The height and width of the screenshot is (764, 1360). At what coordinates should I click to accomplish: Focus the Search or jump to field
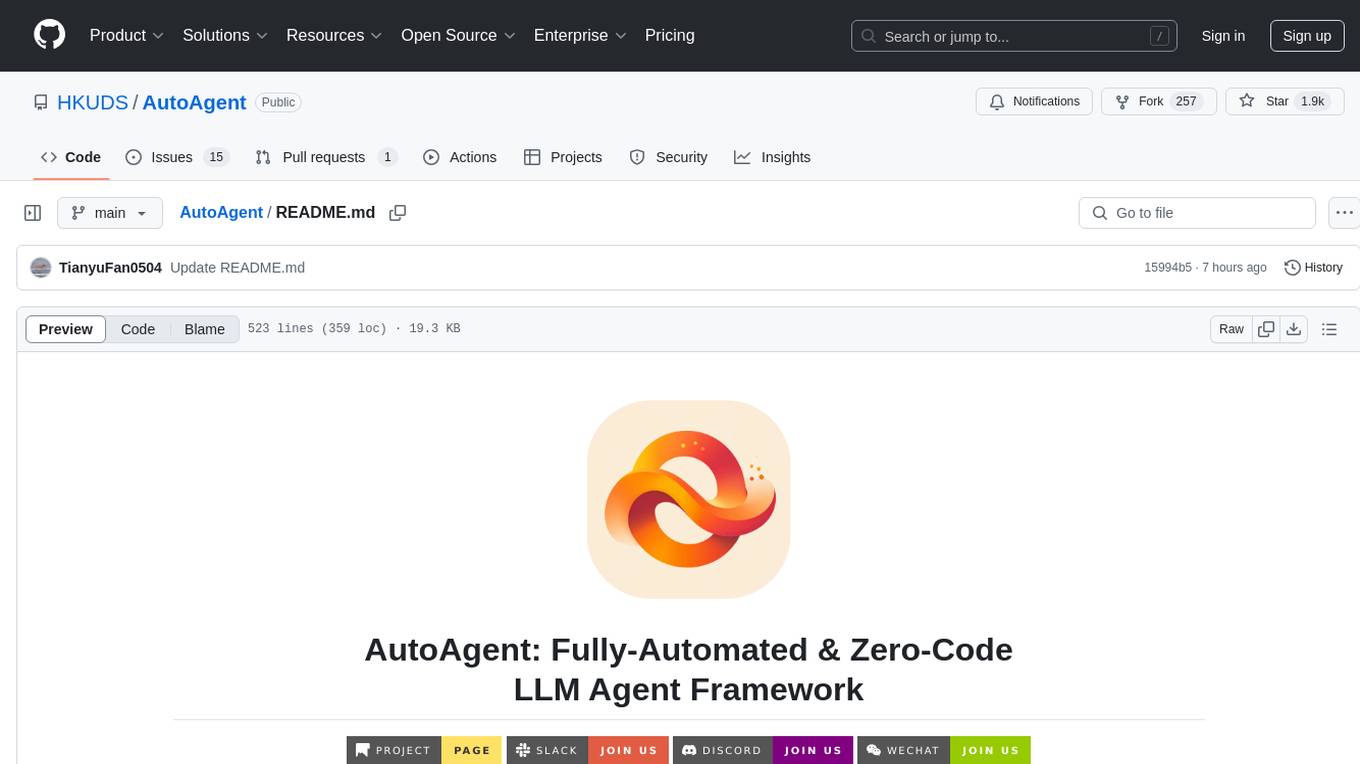coord(1013,36)
